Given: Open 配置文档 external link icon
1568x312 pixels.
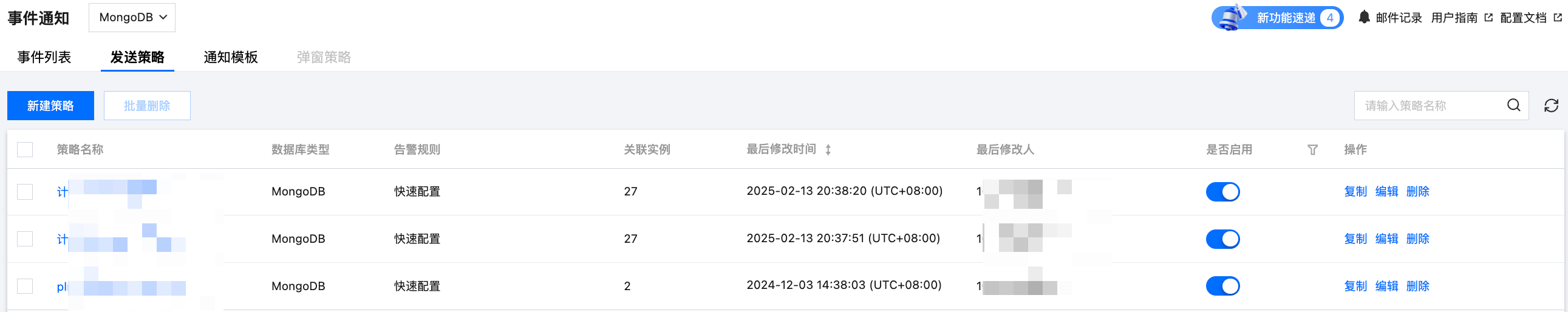Looking at the screenshot, I should (x=1558, y=18).
